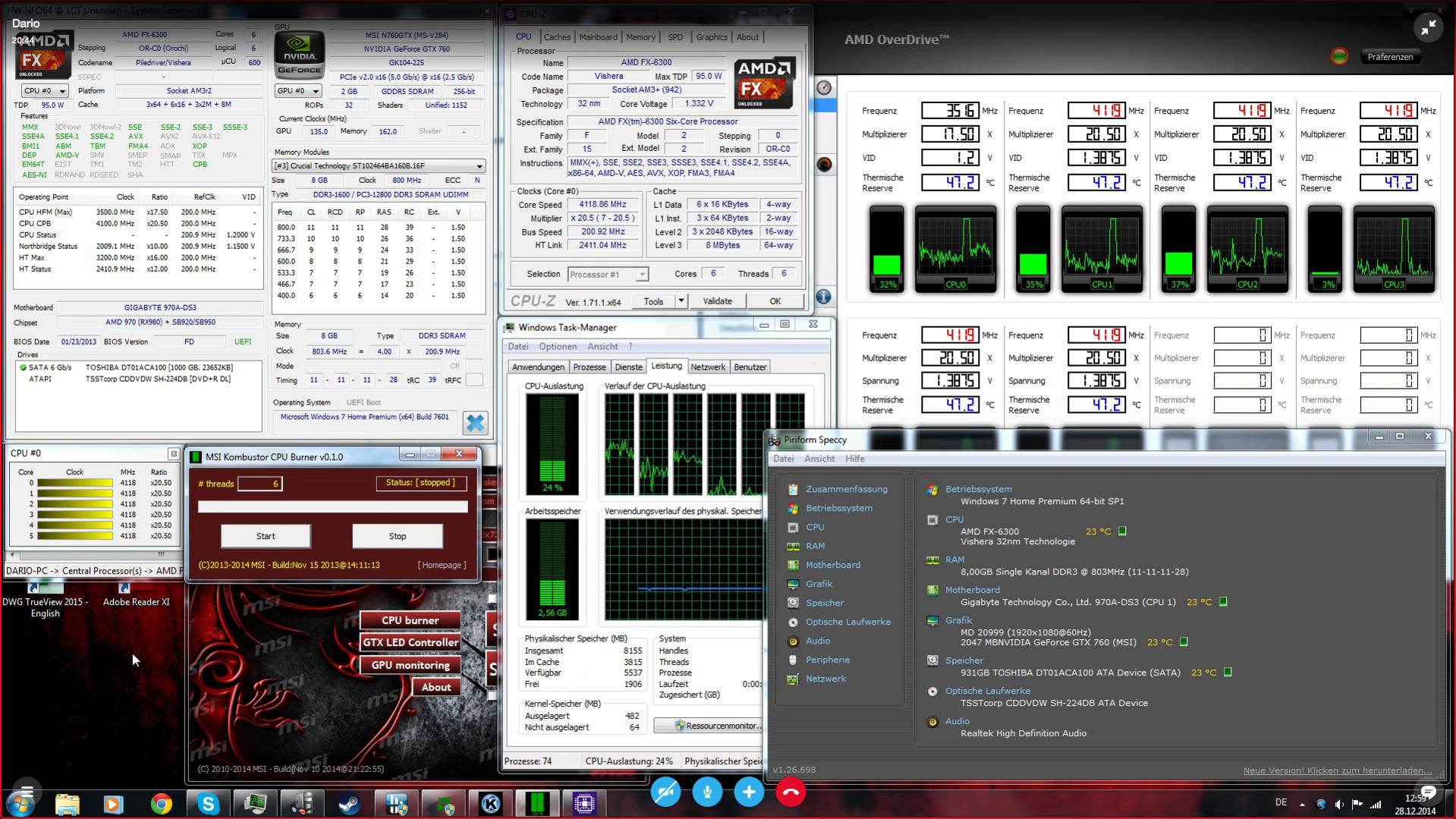The height and width of the screenshot is (819, 1456).
Task: Select the DWG TrueView 2015 desktop shortcut
Action: coord(45,600)
